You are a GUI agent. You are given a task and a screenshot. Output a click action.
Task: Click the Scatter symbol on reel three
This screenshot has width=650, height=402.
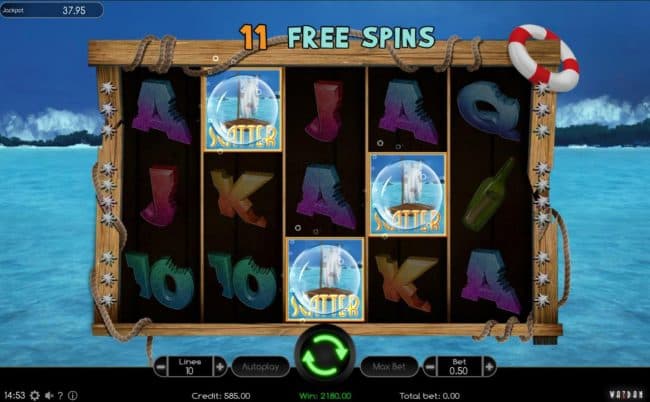pos(325,279)
